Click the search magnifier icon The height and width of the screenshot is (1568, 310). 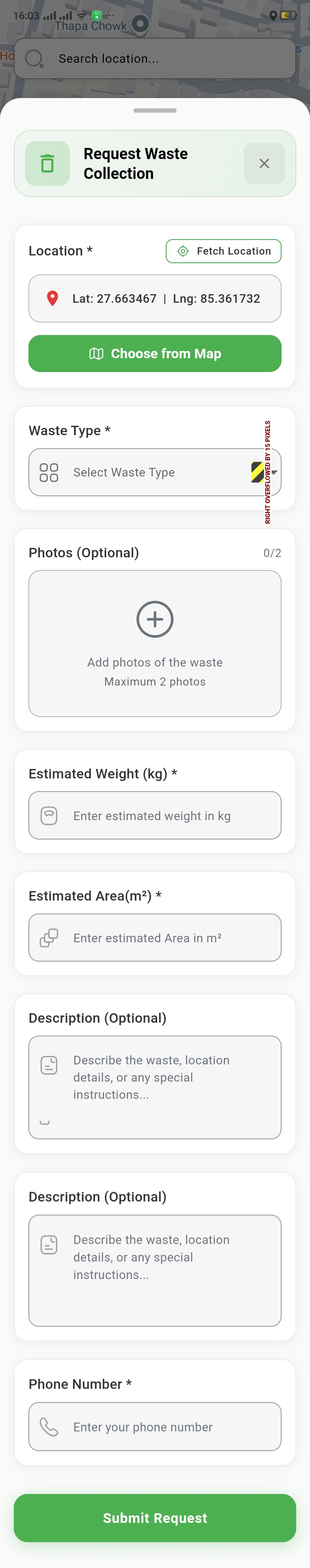tap(34, 58)
